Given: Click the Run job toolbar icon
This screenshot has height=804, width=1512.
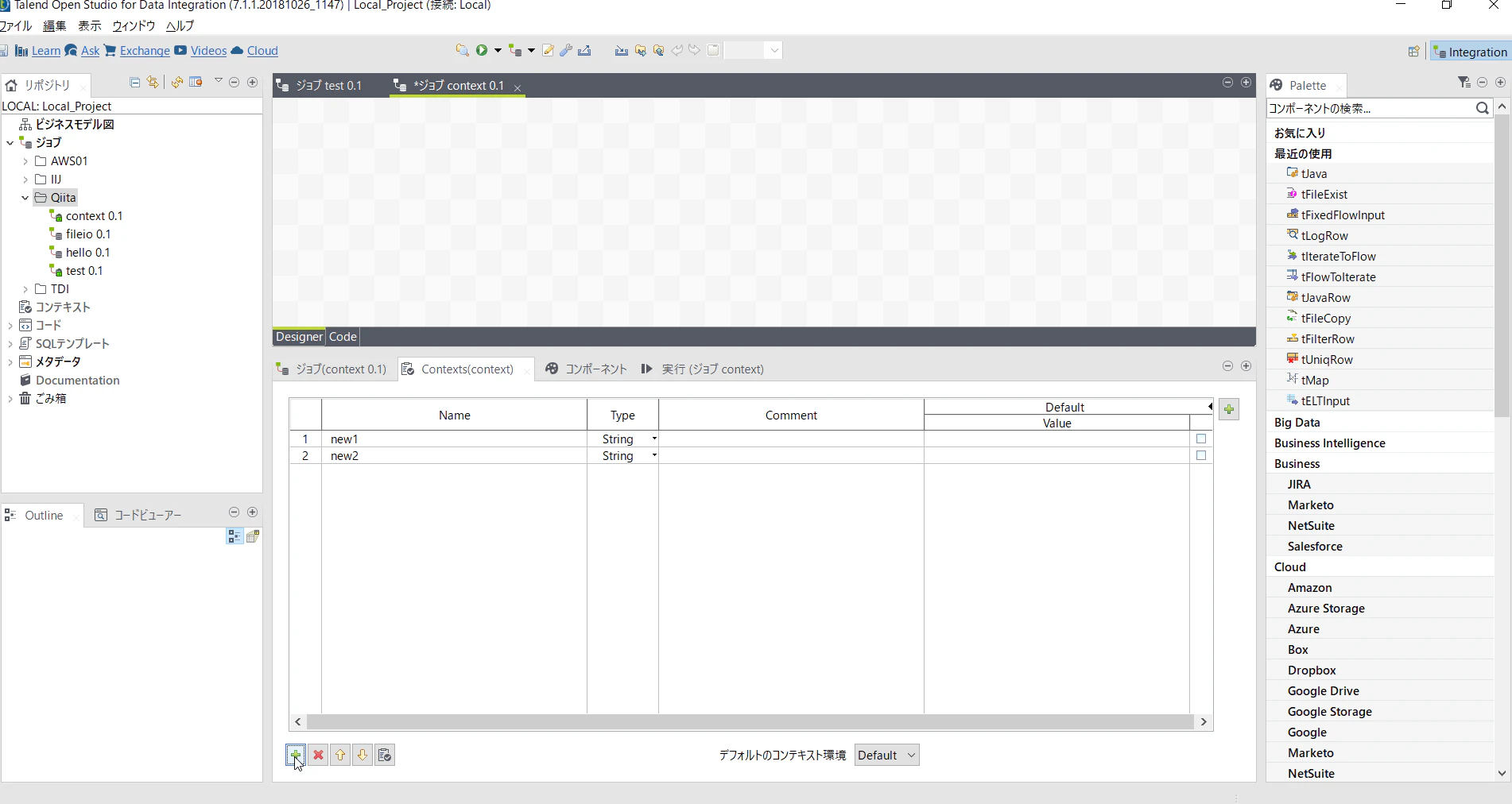Looking at the screenshot, I should click(x=482, y=50).
